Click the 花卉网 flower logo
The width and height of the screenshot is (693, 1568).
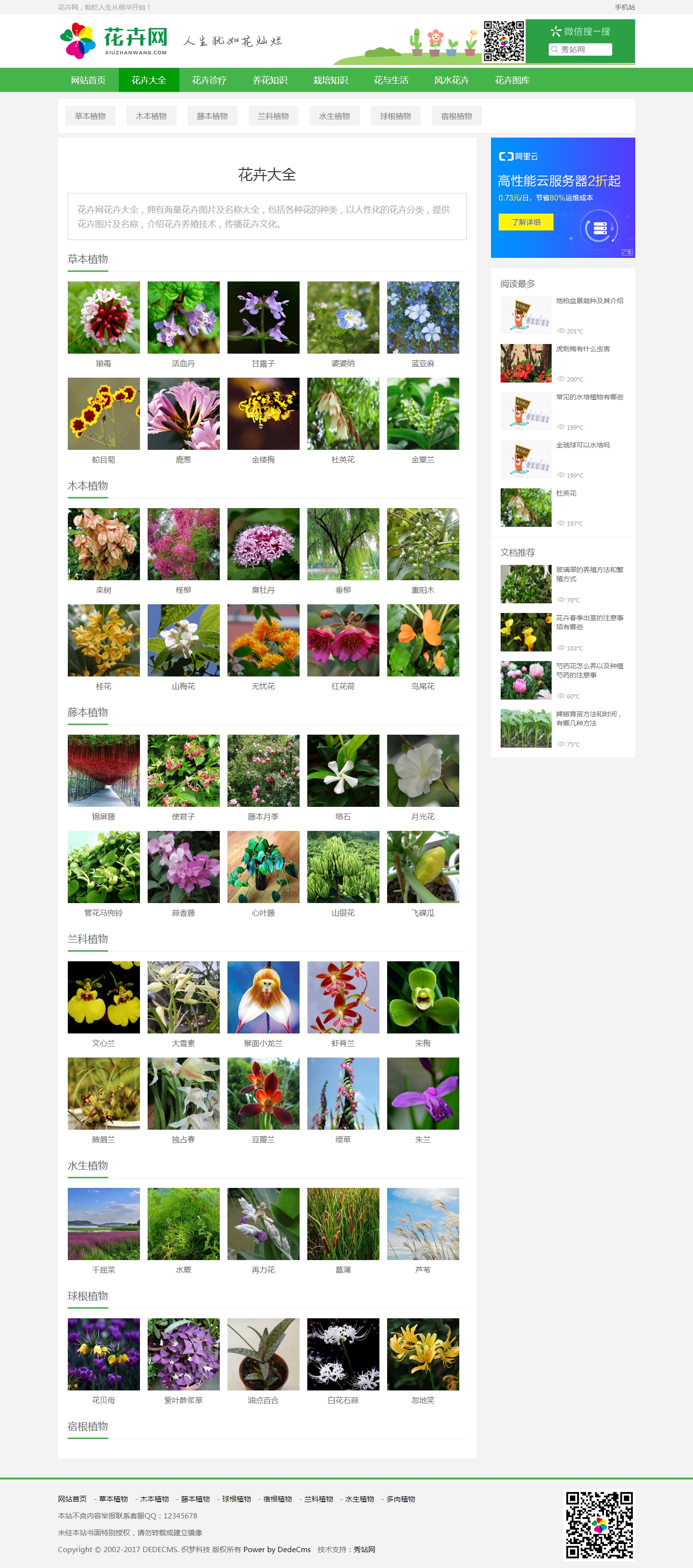pyautogui.click(x=113, y=41)
